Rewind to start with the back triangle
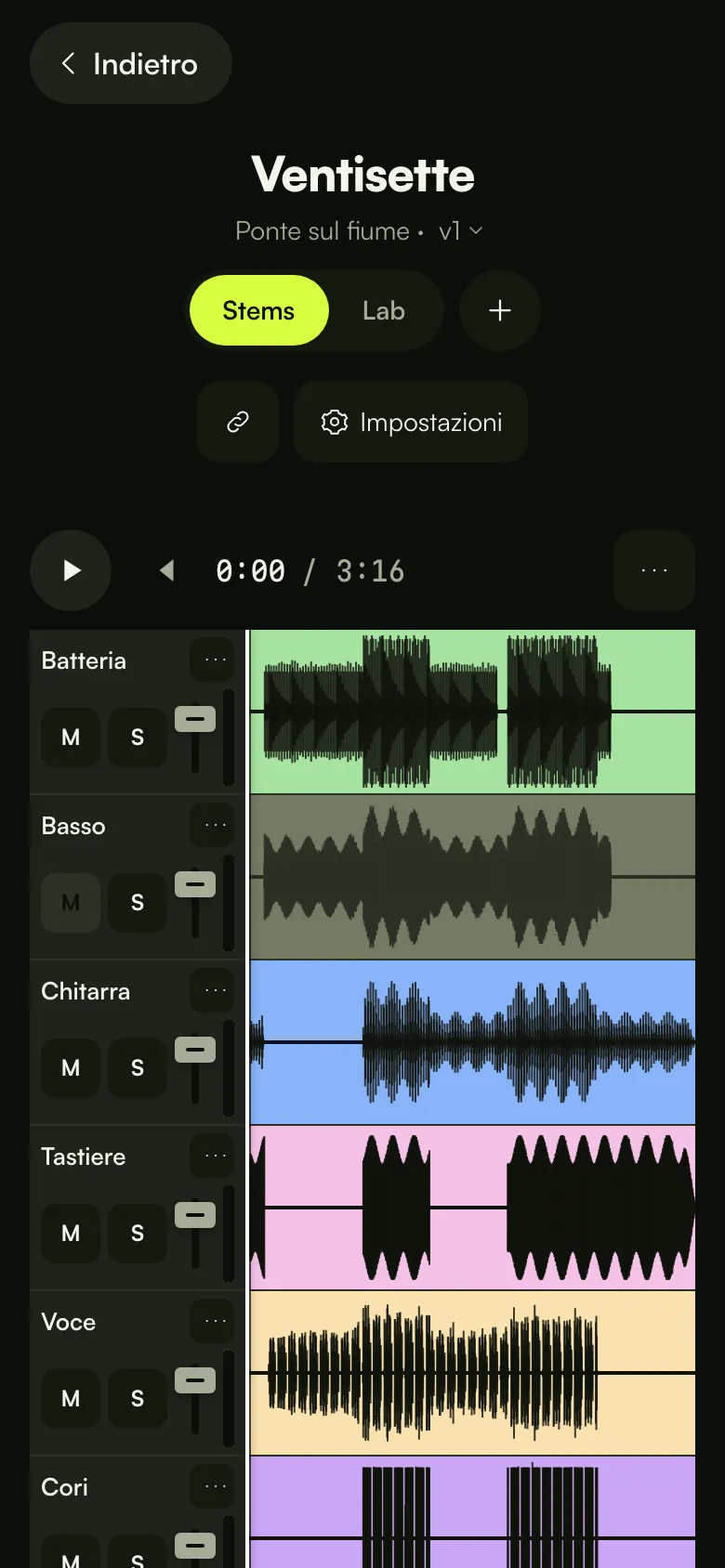This screenshot has height=1568, width=725. 167,570
